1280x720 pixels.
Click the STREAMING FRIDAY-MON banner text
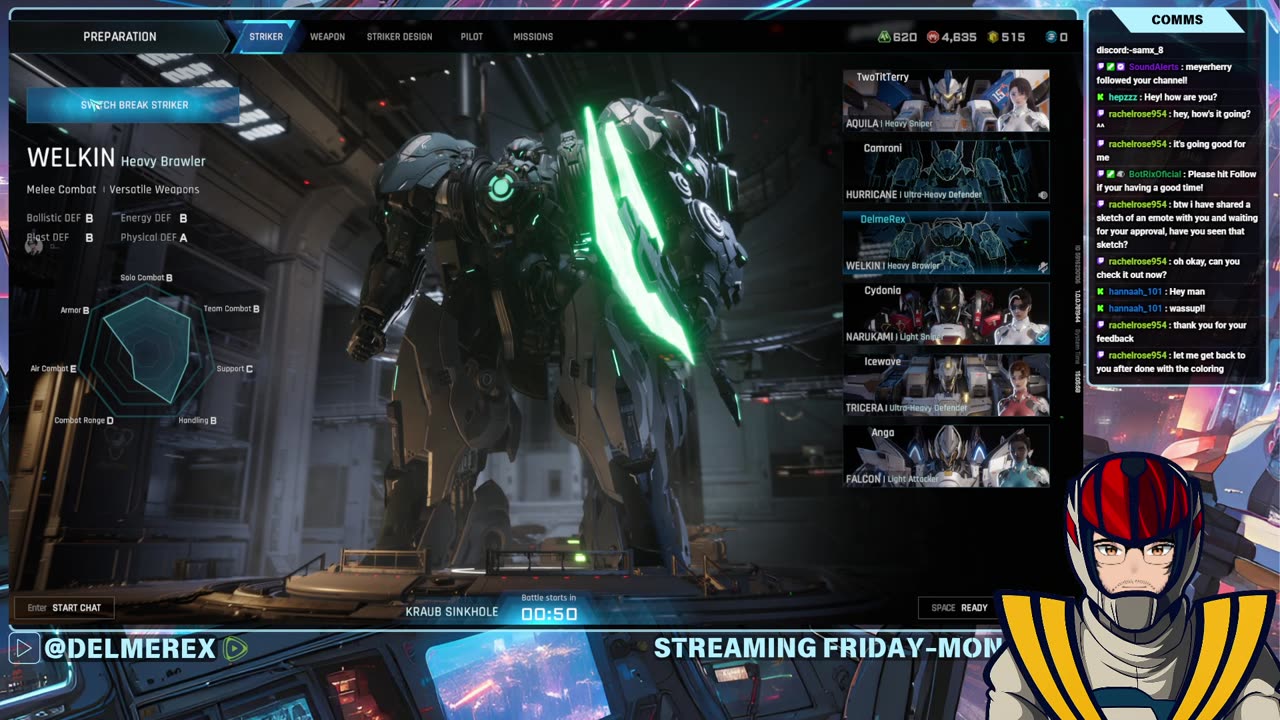(827, 648)
